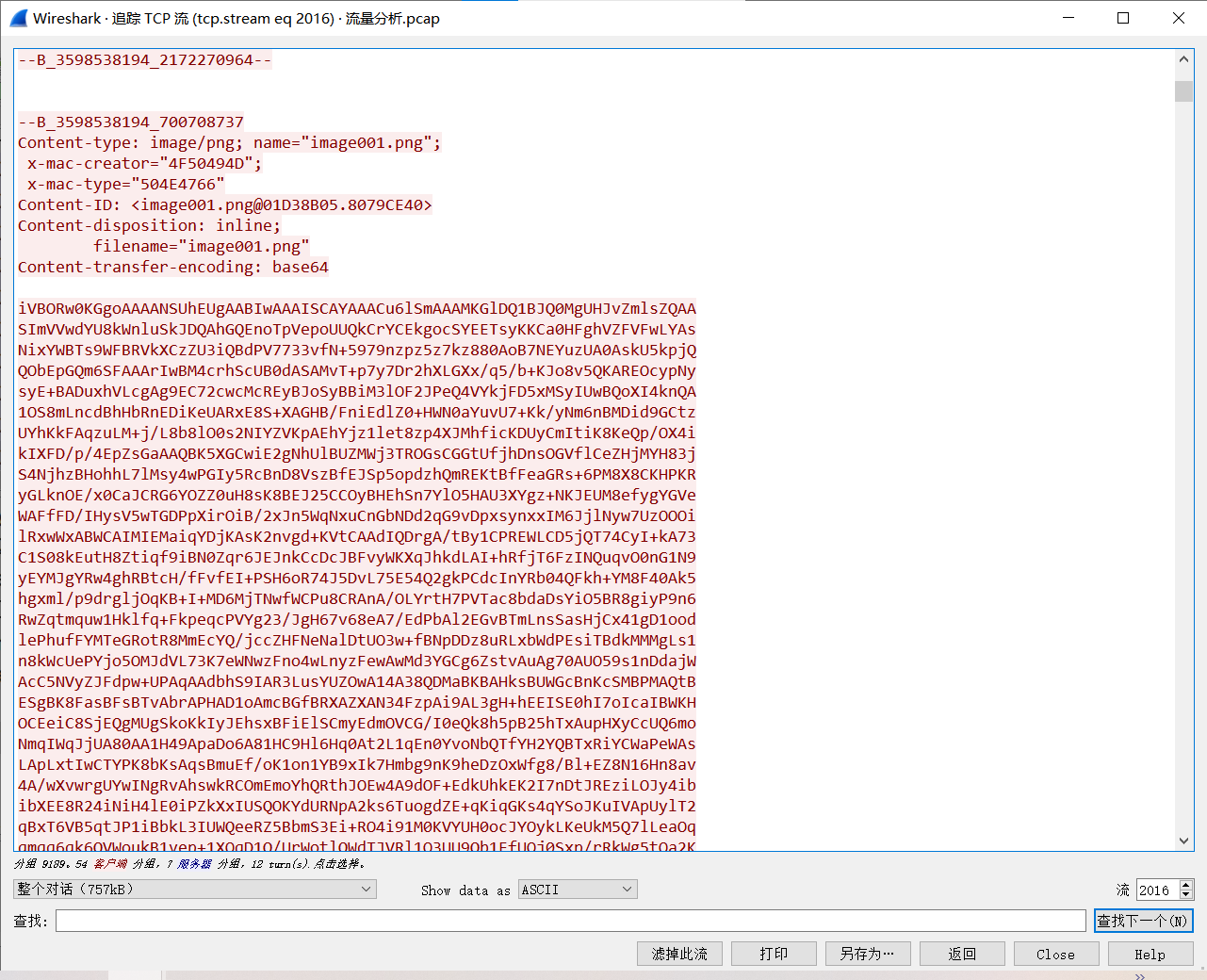
Task: Open the 另存为… save as dialog
Action: pyautogui.click(x=868, y=954)
